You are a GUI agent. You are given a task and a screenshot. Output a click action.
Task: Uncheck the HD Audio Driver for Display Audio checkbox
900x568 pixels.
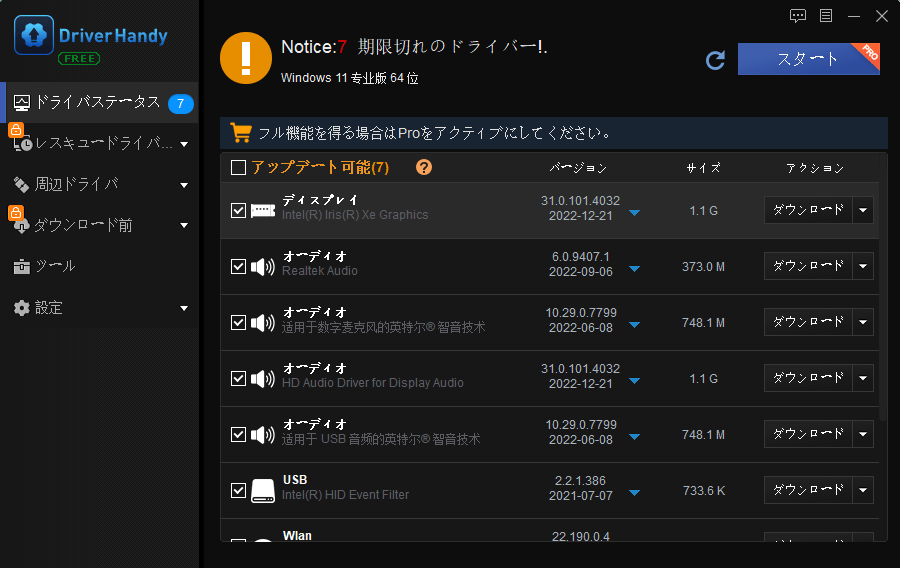point(238,379)
